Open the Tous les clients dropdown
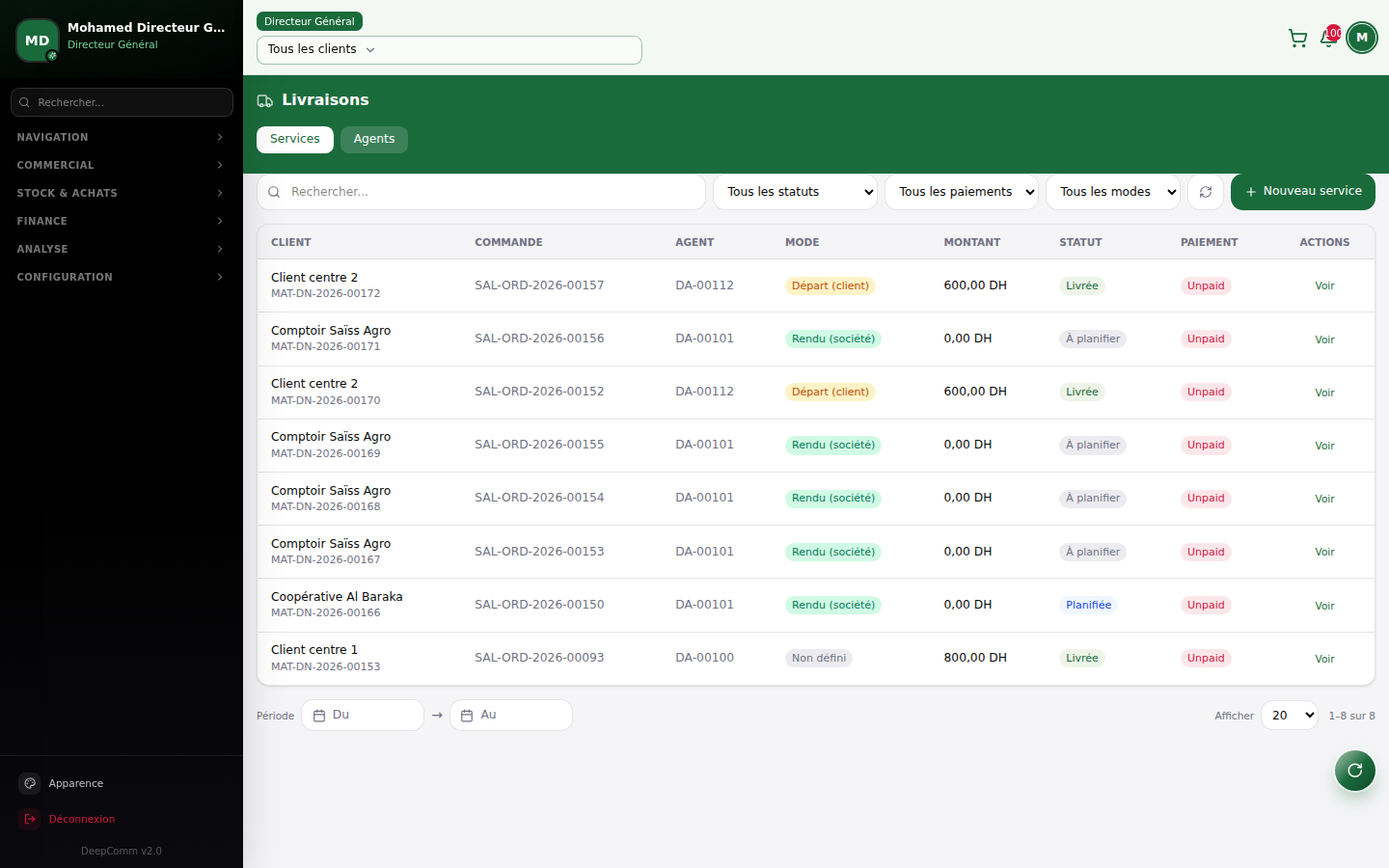1389x868 pixels. (449, 49)
